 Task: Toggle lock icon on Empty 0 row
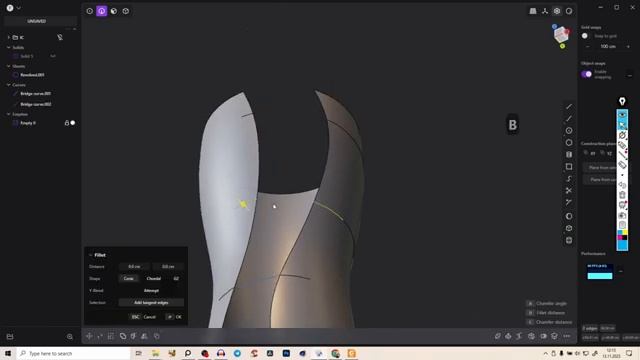[67, 123]
